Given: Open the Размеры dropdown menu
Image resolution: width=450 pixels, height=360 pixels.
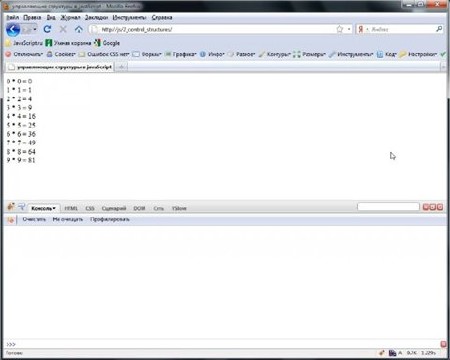Looking at the screenshot, I should click(x=309, y=54).
